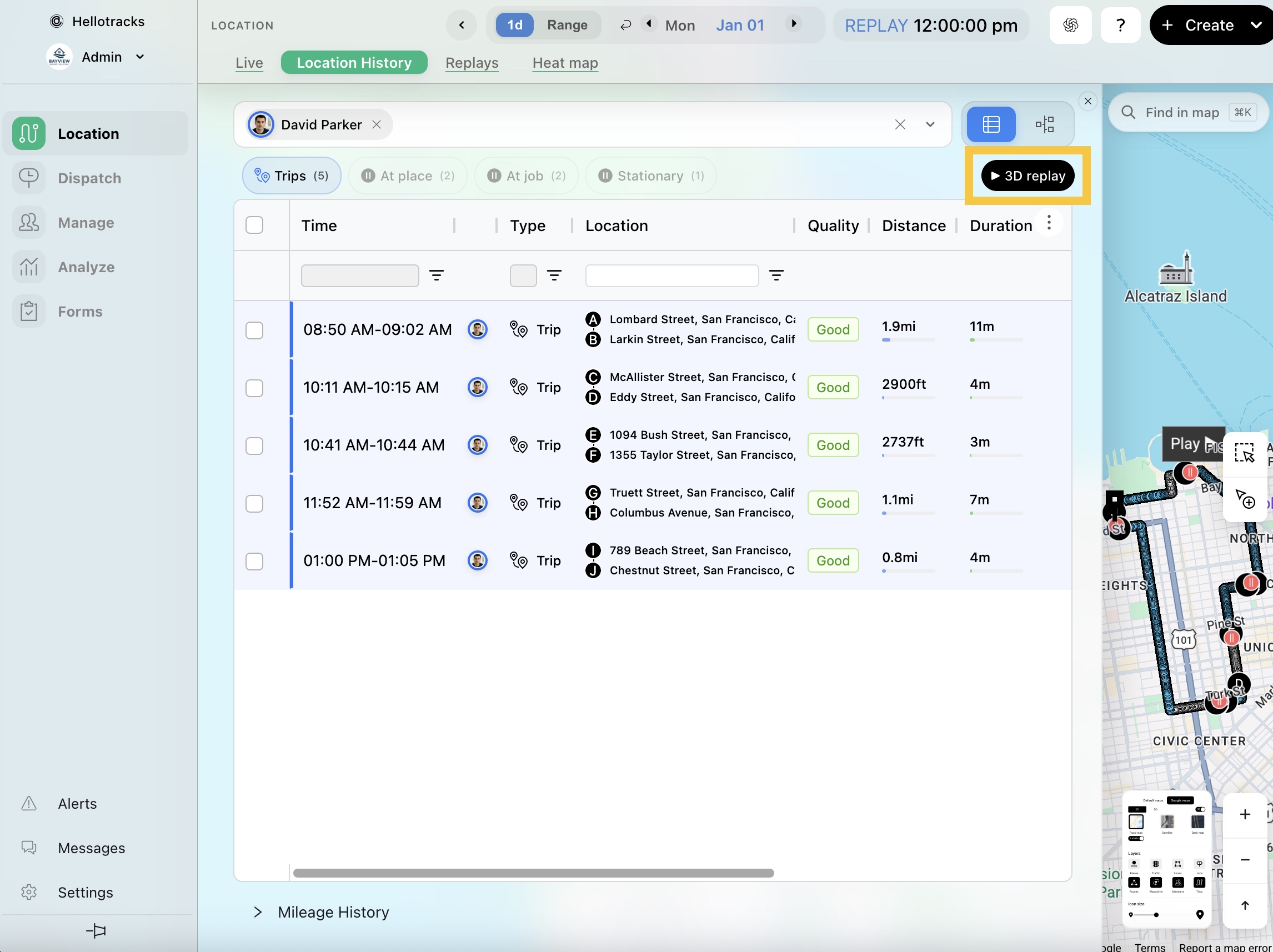Image resolution: width=1273 pixels, height=952 pixels.
Task: Select the 10:11 AM-10:15 AM trip checkbox
Action: pos(254,388)
